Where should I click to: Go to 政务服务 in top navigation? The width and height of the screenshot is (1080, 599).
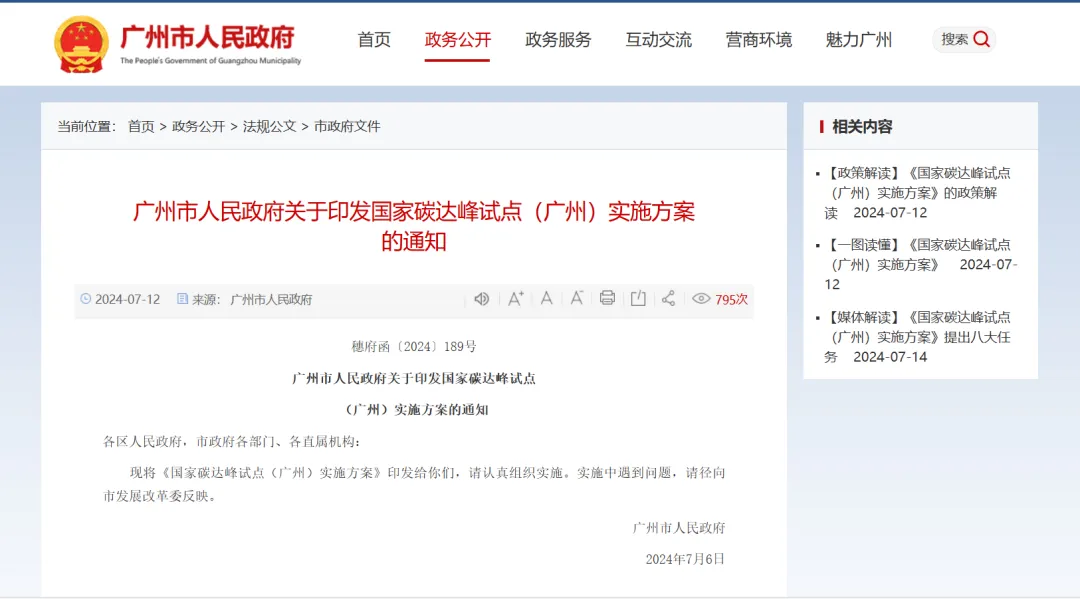click(x=558, y=40)
